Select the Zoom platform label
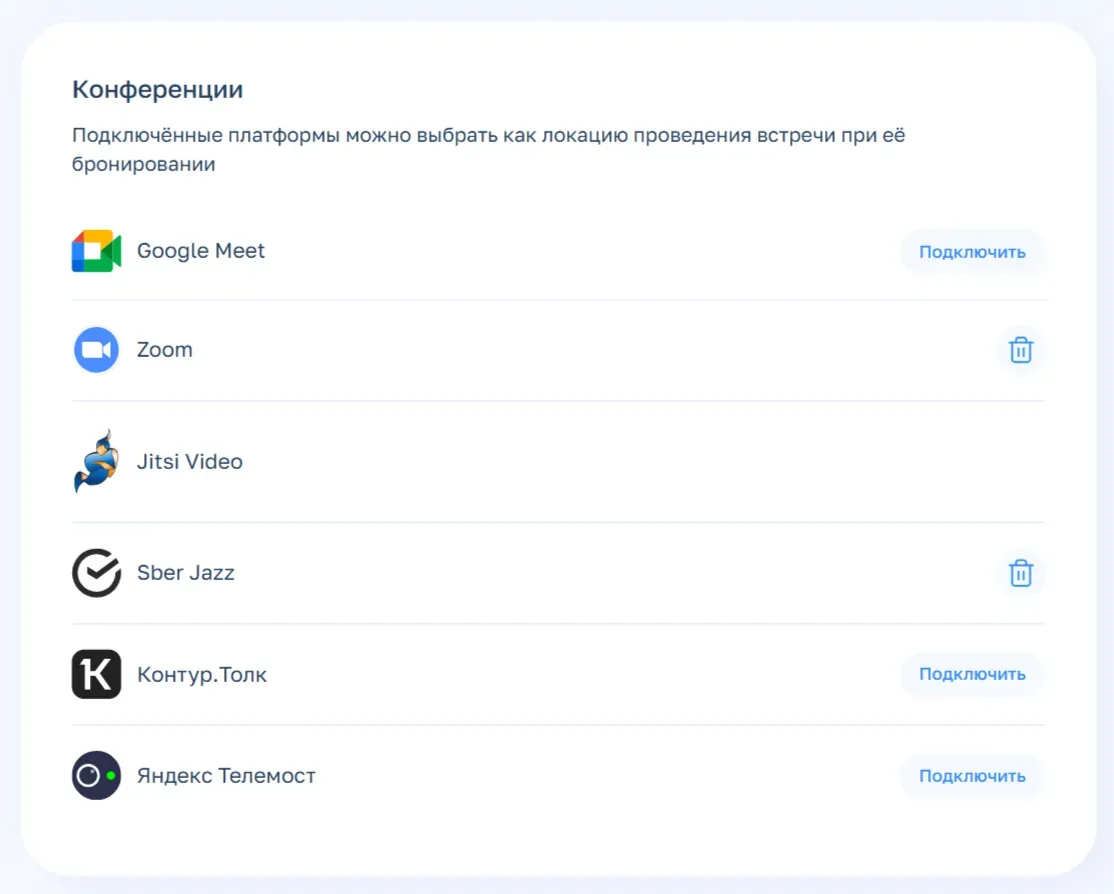Image resolution: width=1114 pixels, height=894 pixels. [x=165, y=350]
